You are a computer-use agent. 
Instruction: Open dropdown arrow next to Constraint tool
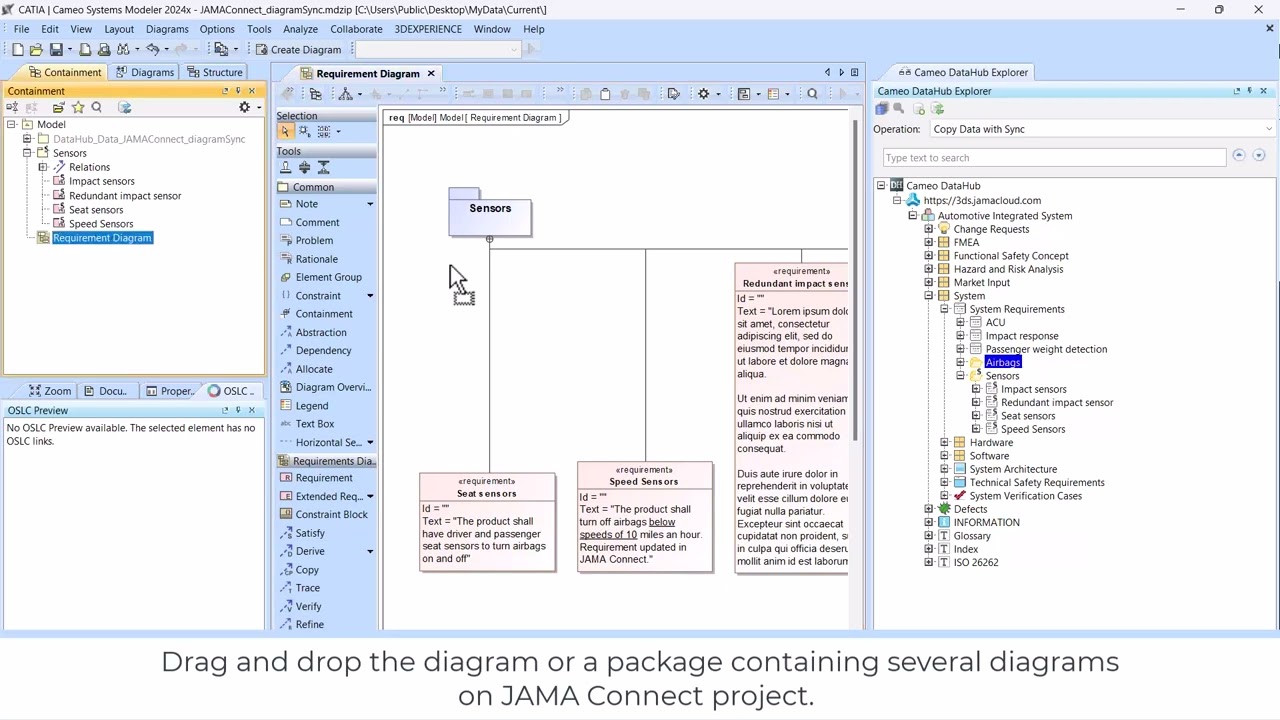coord(370,296)
